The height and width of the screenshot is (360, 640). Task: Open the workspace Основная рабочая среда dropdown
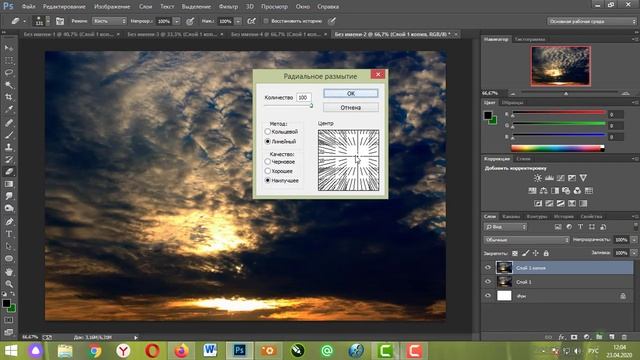click(592, 21)
